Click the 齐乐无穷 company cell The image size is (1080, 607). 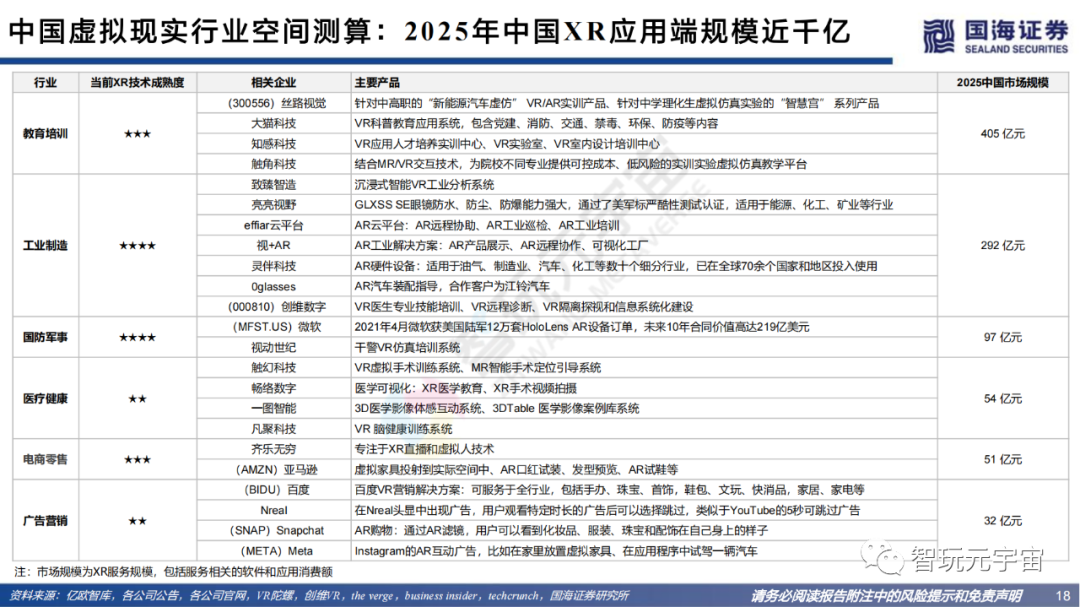tap(273, 449)
